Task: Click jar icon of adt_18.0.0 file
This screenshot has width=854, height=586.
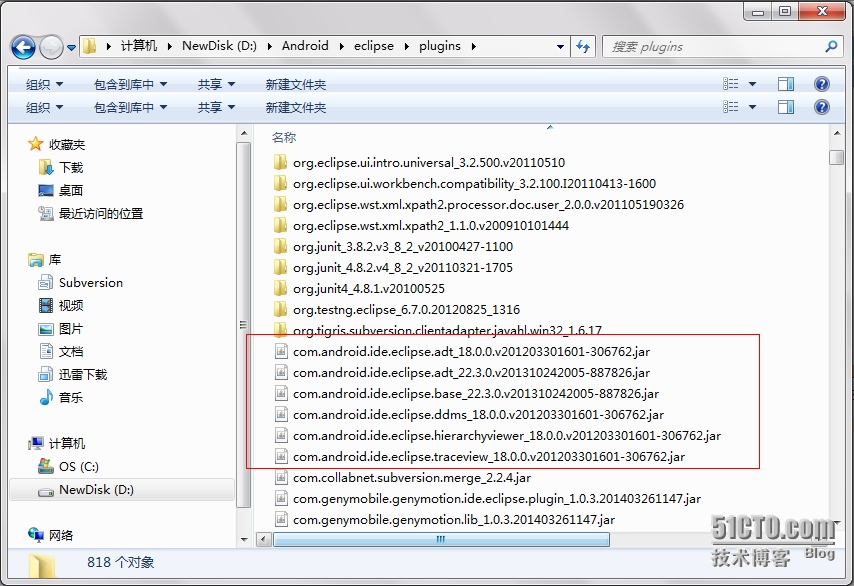Action: [x=280, y=351]
